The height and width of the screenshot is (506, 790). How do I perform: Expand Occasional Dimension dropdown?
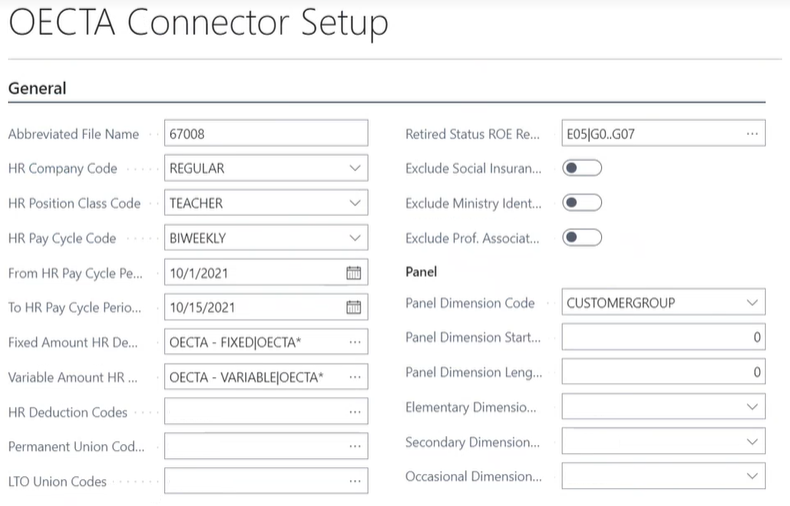[752, 476]
